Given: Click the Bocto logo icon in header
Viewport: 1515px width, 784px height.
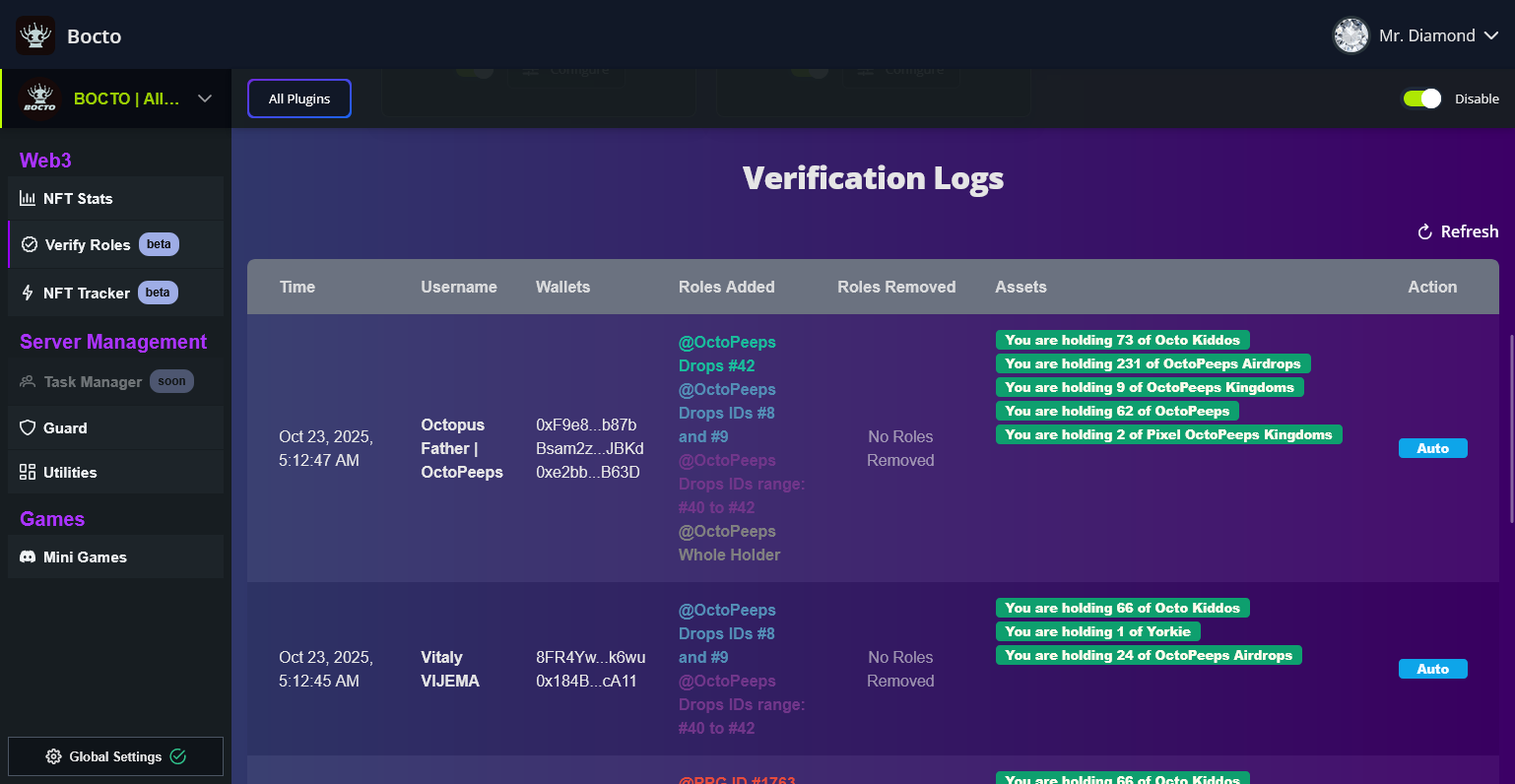Looking at the screenshot, I should [x=35, y=35].
